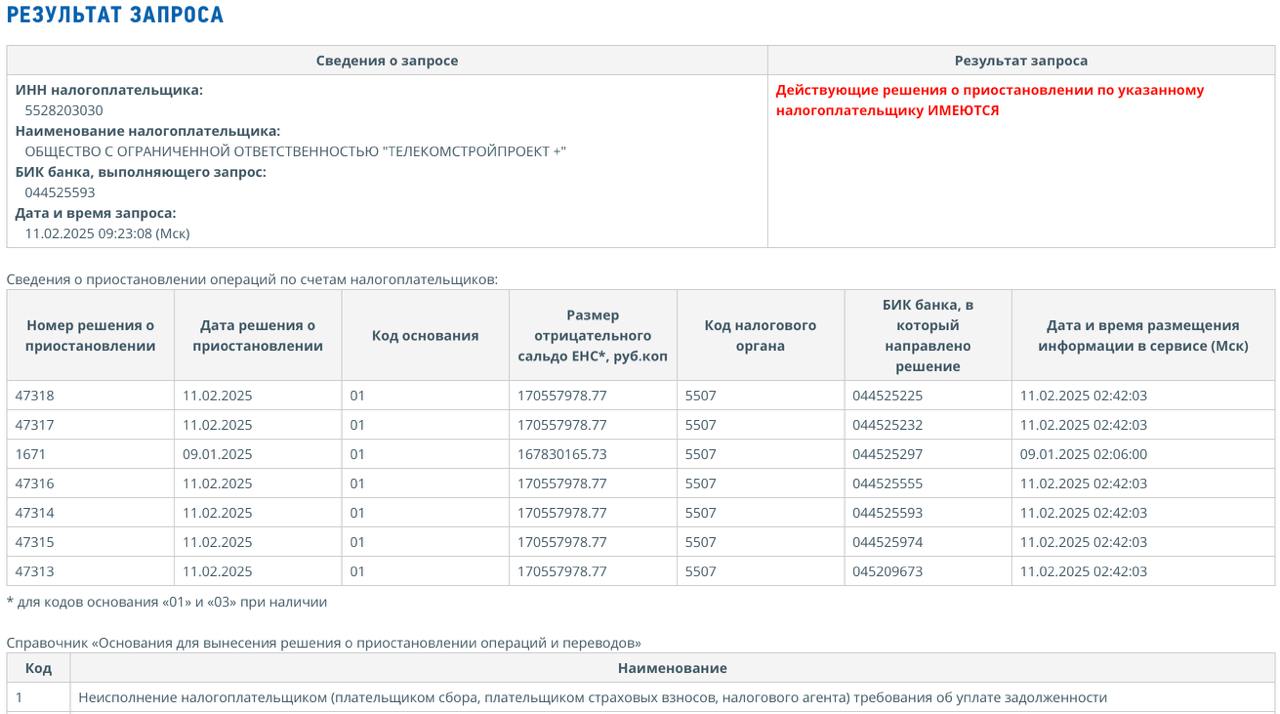Click the "Код налогового органа" column header
Screen dimensions: 1280x714
760,336
